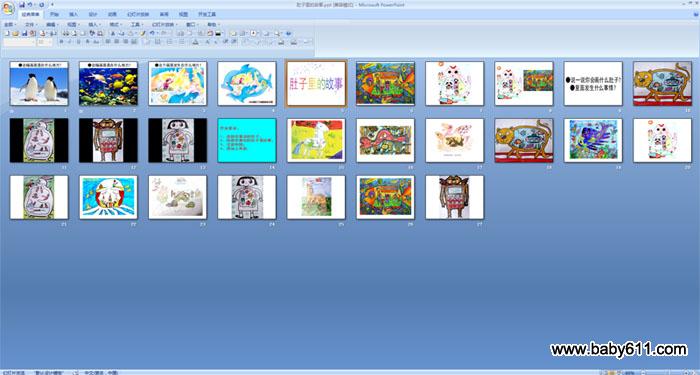Click the Open folder icon in the toolbar
The width and height of the screenshot is (700, 375).
pyautogui.click(x=15, y=33)
